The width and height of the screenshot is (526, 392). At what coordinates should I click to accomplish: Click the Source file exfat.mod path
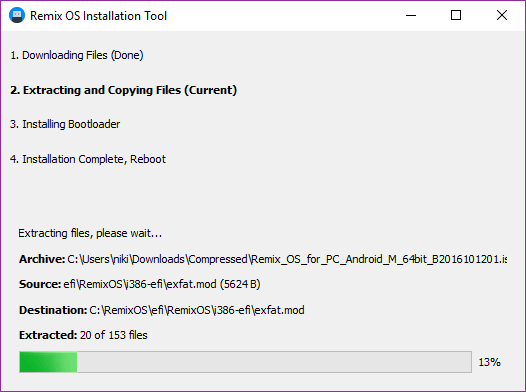(x=162, y=284)
